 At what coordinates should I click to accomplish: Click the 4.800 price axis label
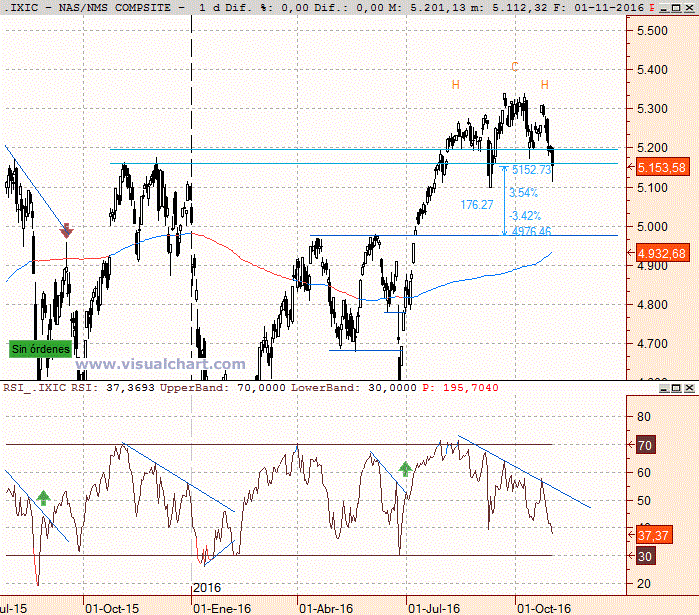652,305
